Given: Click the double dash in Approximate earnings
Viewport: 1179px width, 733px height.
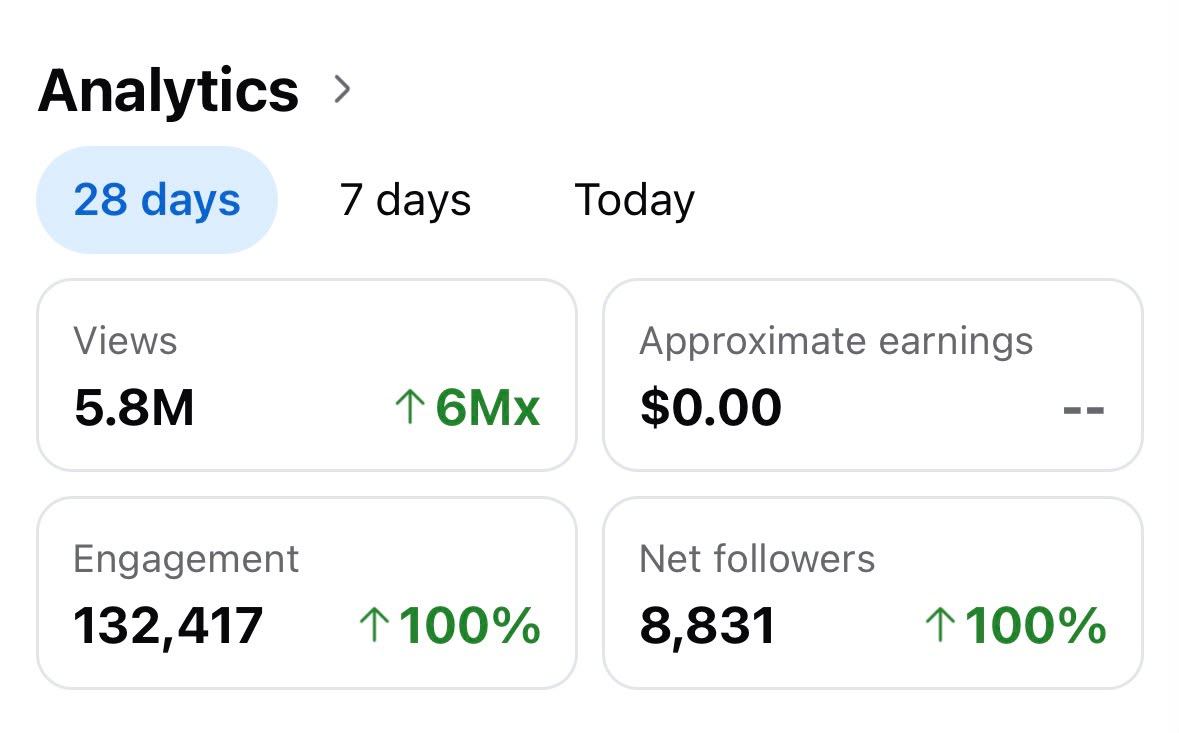Looking at the screenshot, I should pyautogui.click(x=1084, y=410).
